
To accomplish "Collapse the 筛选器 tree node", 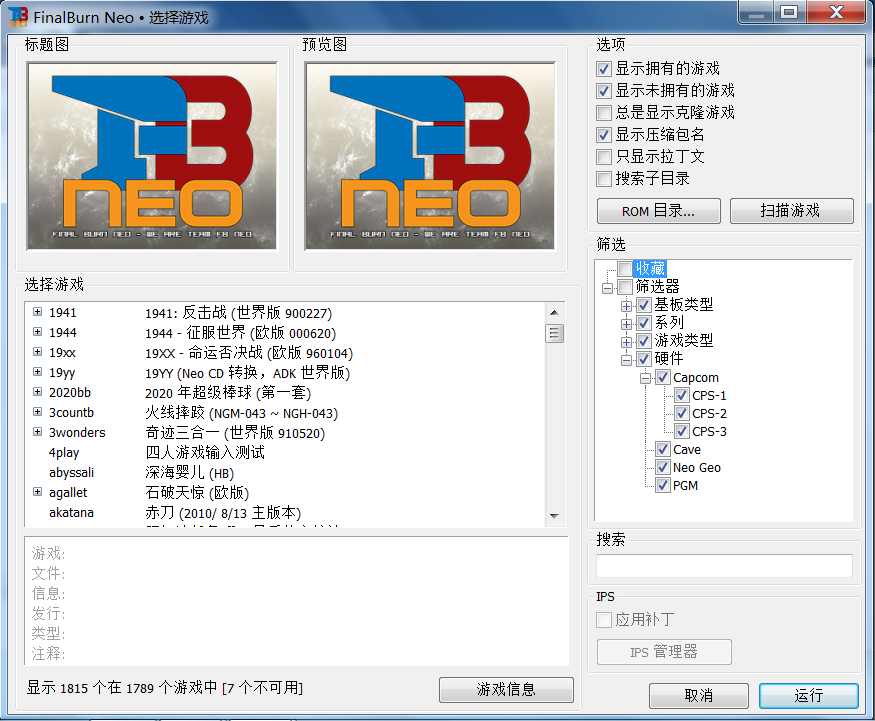I will tap(607, 288).
